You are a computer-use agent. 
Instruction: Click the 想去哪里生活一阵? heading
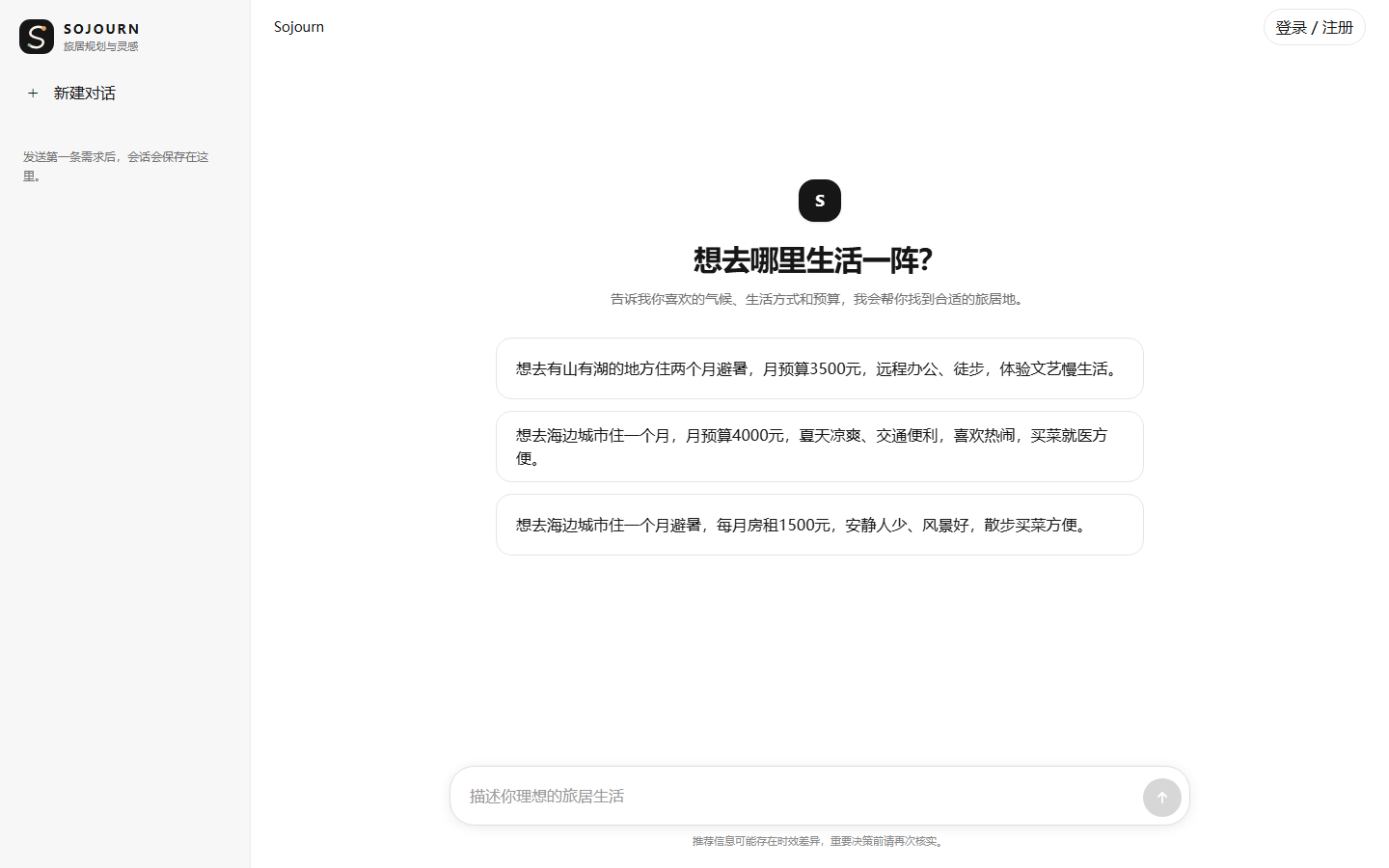point(813,259)
